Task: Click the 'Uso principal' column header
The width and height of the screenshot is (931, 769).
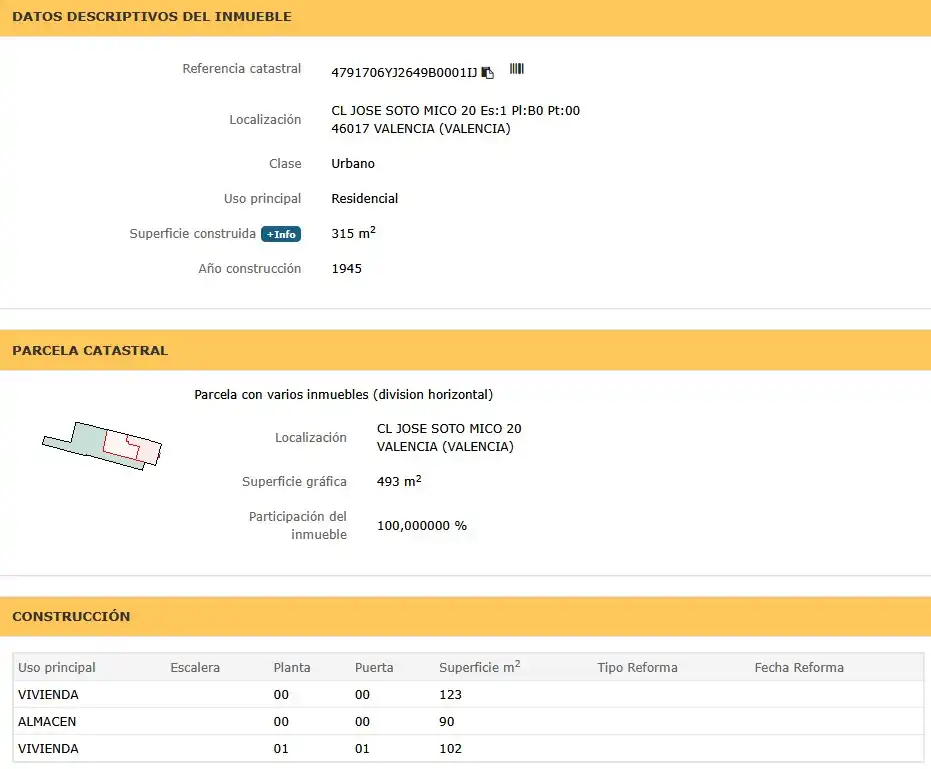Action: click(x=56, y=667)
